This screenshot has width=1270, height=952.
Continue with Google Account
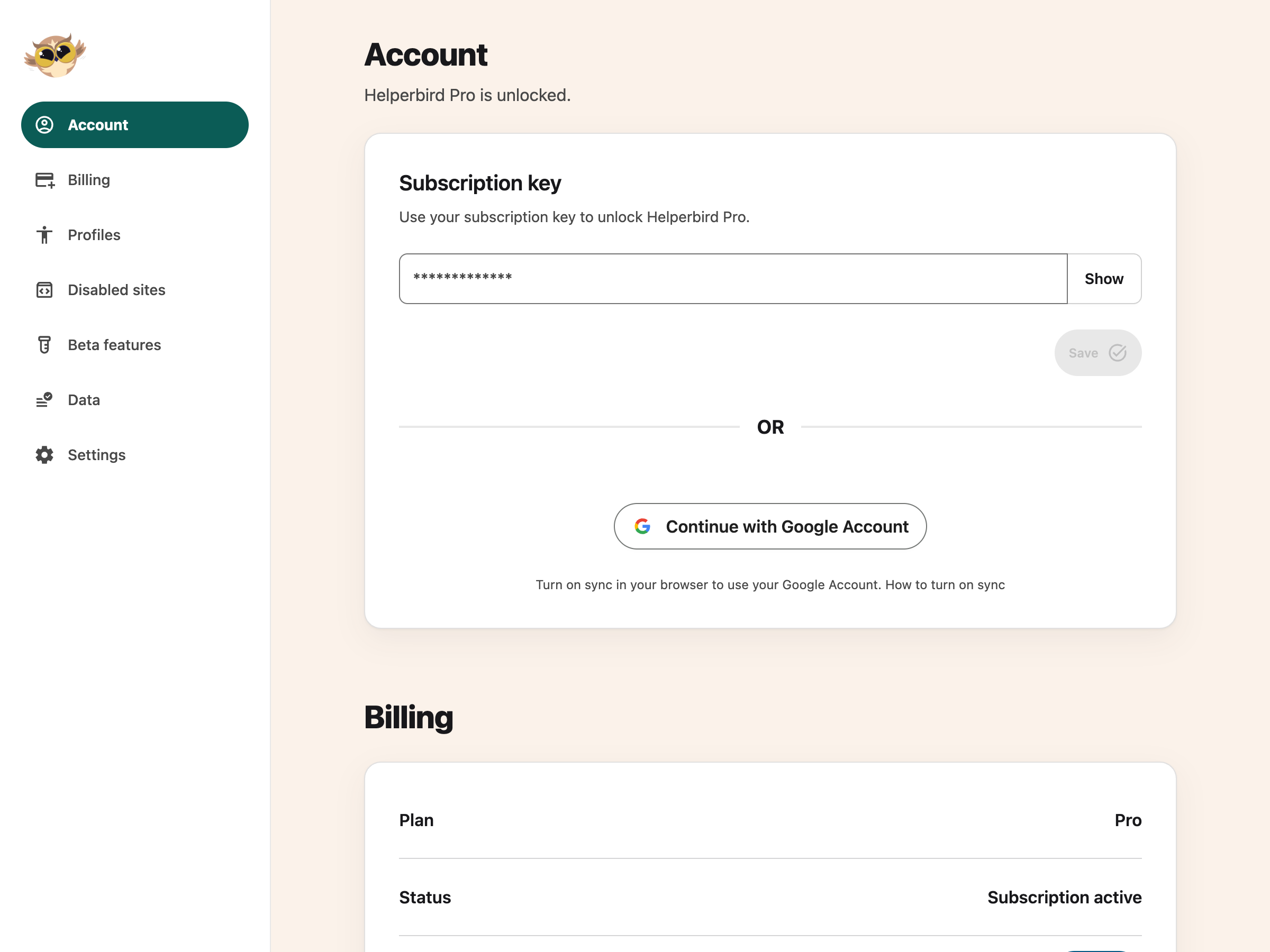[x=770, y=526]
